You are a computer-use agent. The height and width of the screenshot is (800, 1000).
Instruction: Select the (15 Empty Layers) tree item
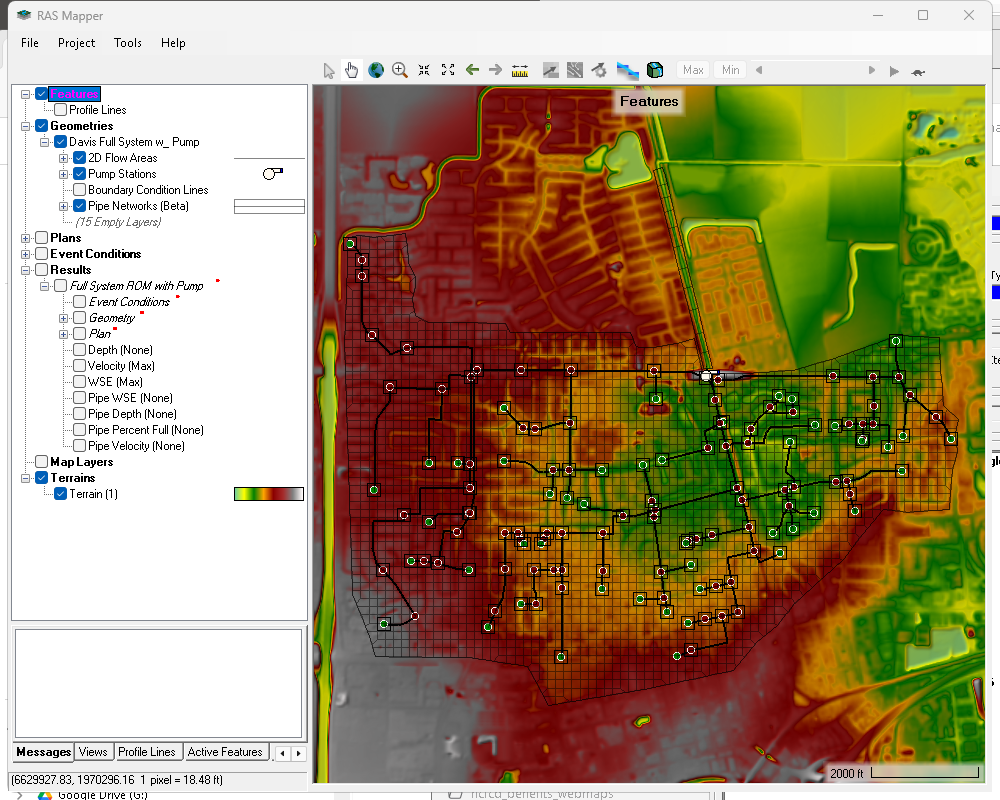pos(119,222)
